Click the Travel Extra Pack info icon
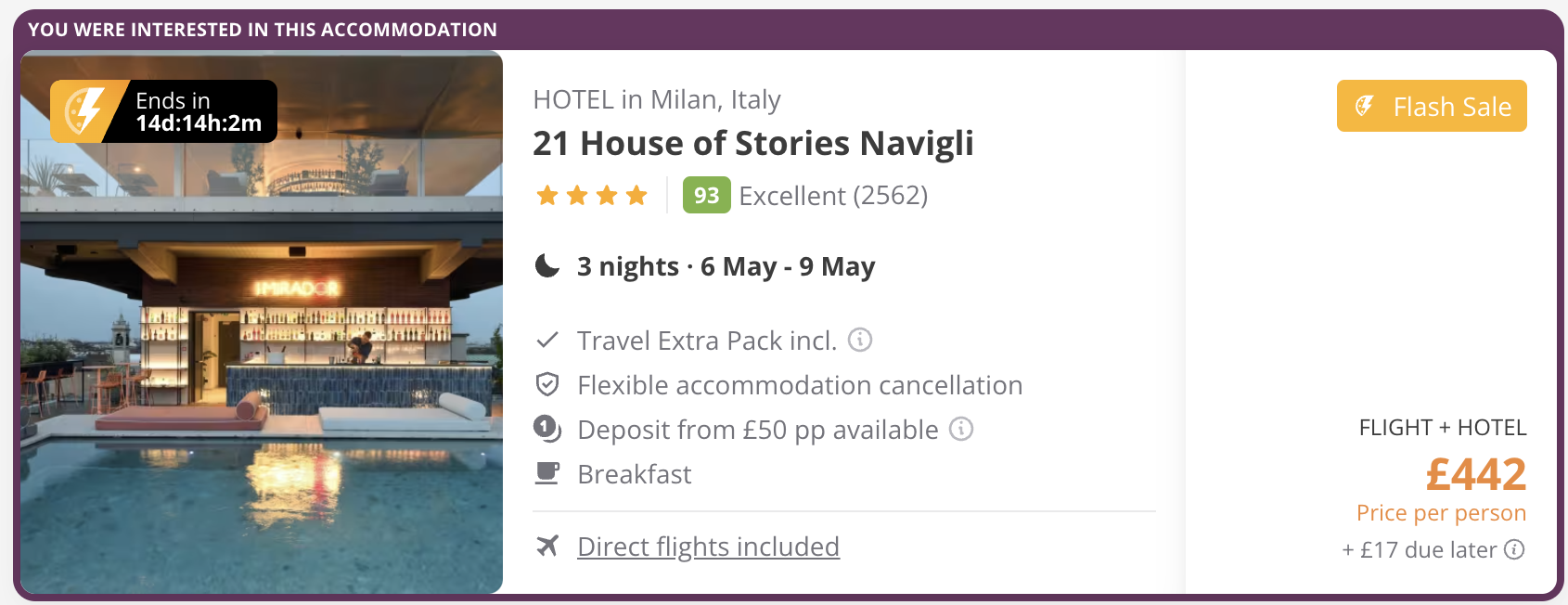1568x605 pixels. (x=860, y=340)
